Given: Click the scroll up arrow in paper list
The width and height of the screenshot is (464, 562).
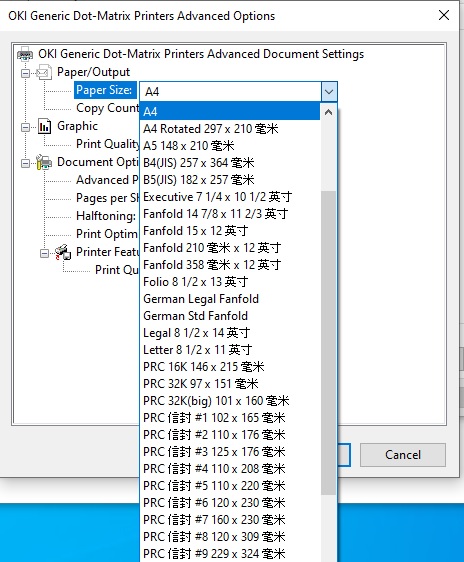Looking at the screenshot, I should [x=328, y=112].
